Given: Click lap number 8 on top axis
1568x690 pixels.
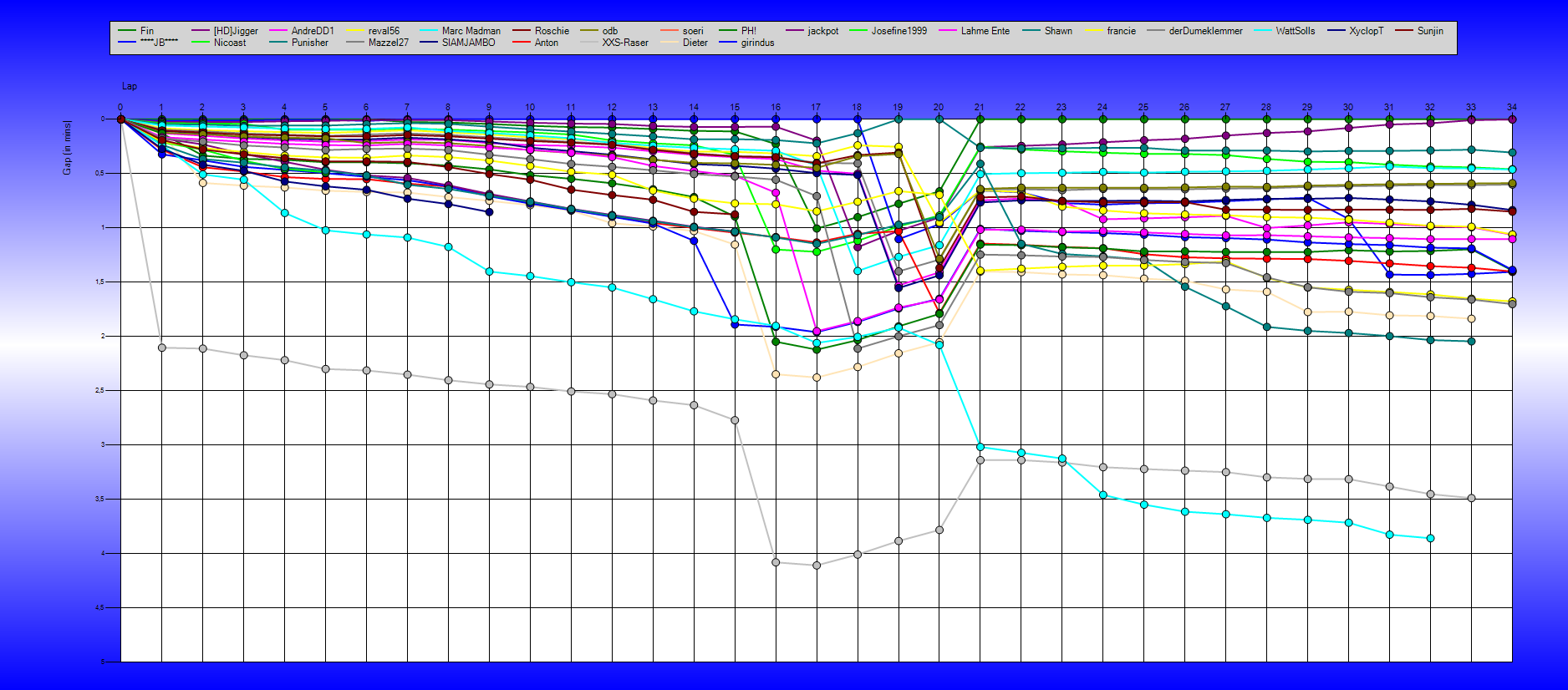Looking at the screenshot, I should click(448, 107).
